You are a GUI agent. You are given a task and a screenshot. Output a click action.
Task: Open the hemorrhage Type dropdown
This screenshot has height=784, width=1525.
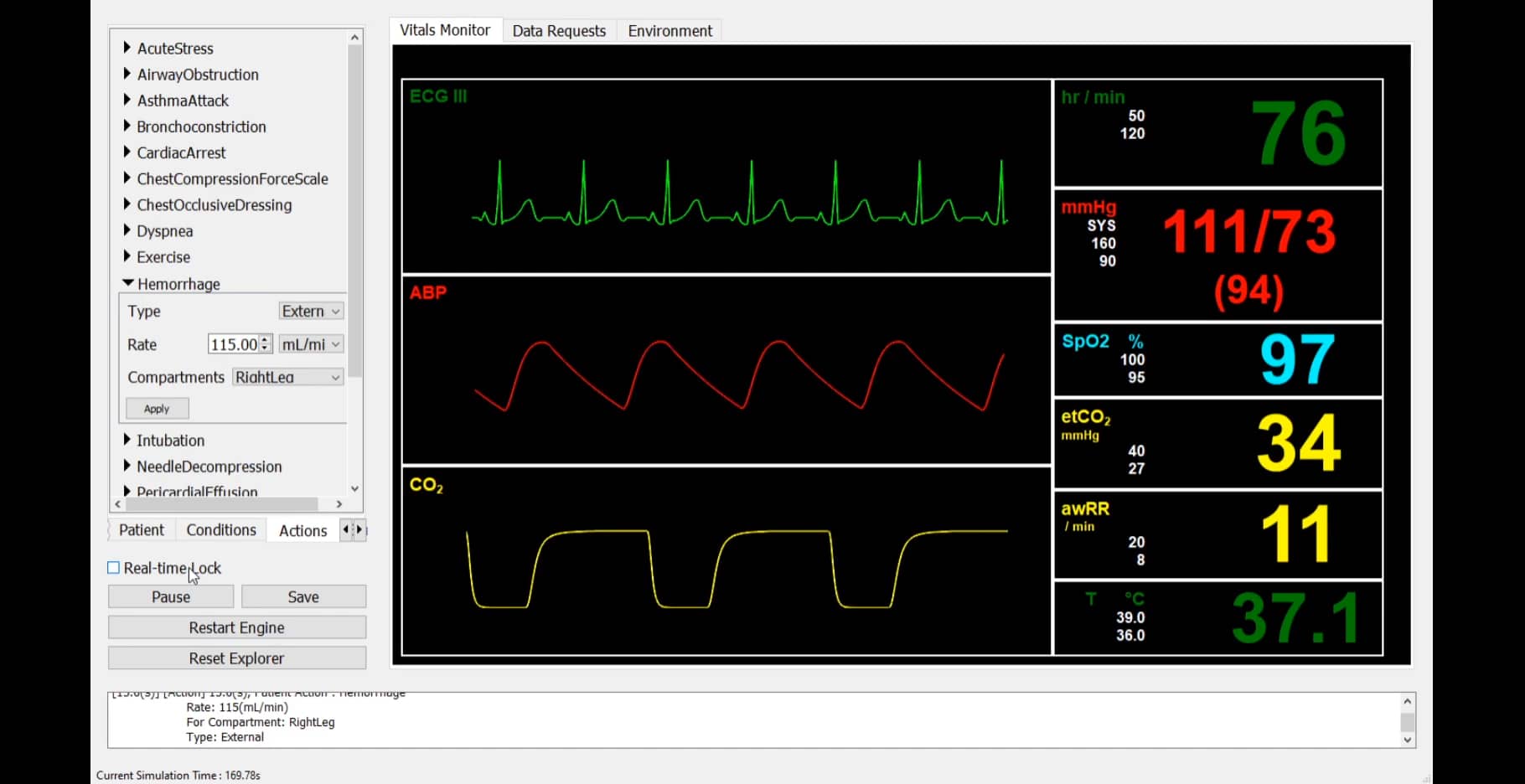tap(310, 311)
